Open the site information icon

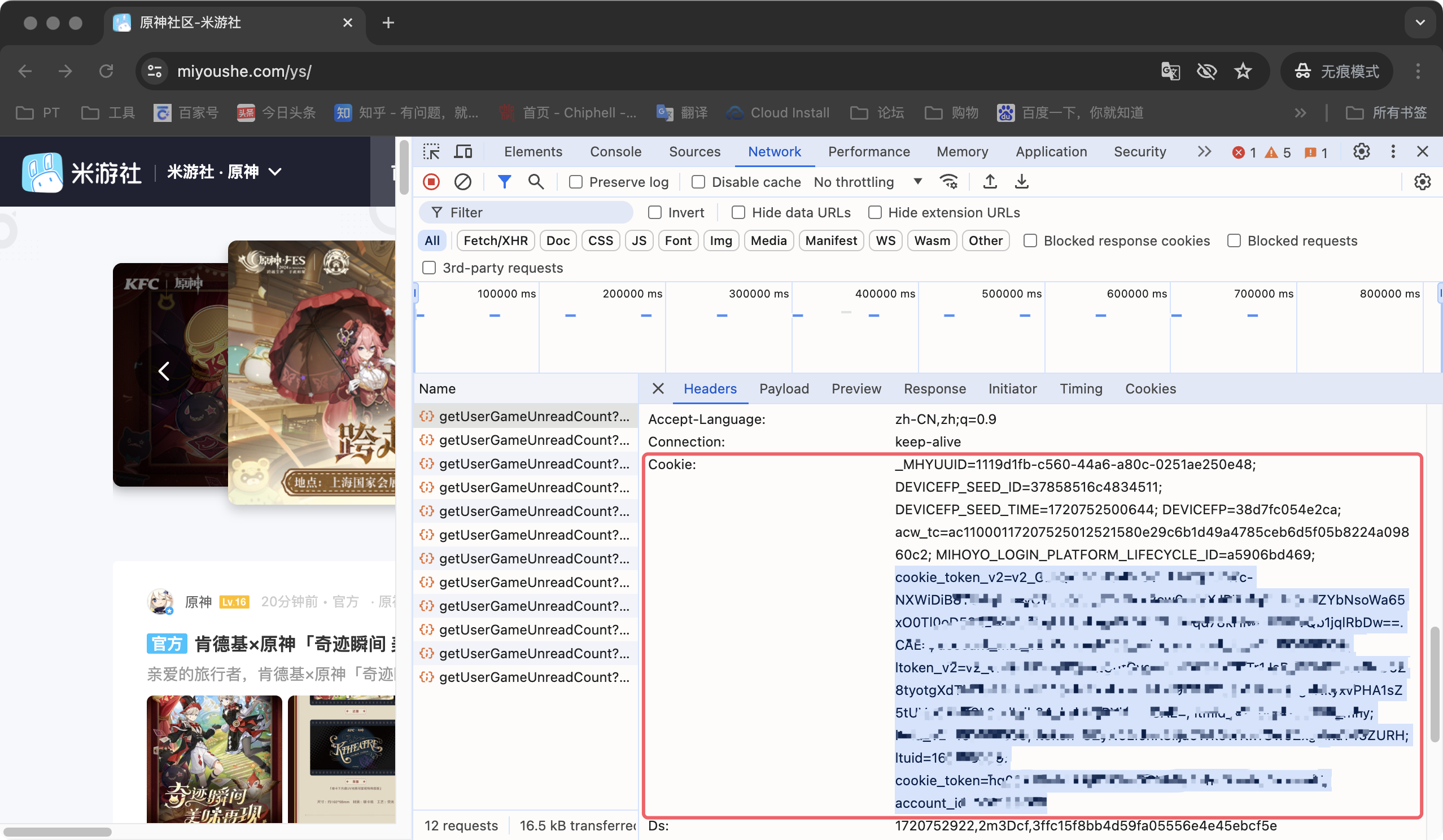point(155,71)
